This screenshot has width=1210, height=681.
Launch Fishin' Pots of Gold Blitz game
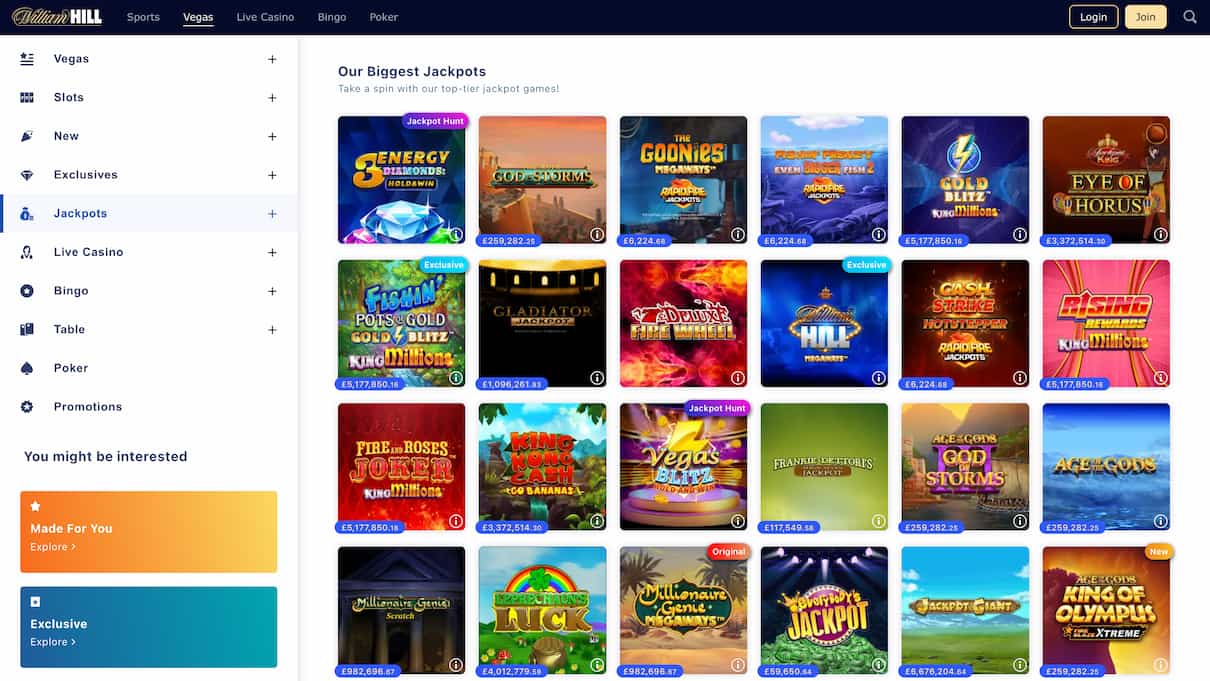tap(401, 324)
